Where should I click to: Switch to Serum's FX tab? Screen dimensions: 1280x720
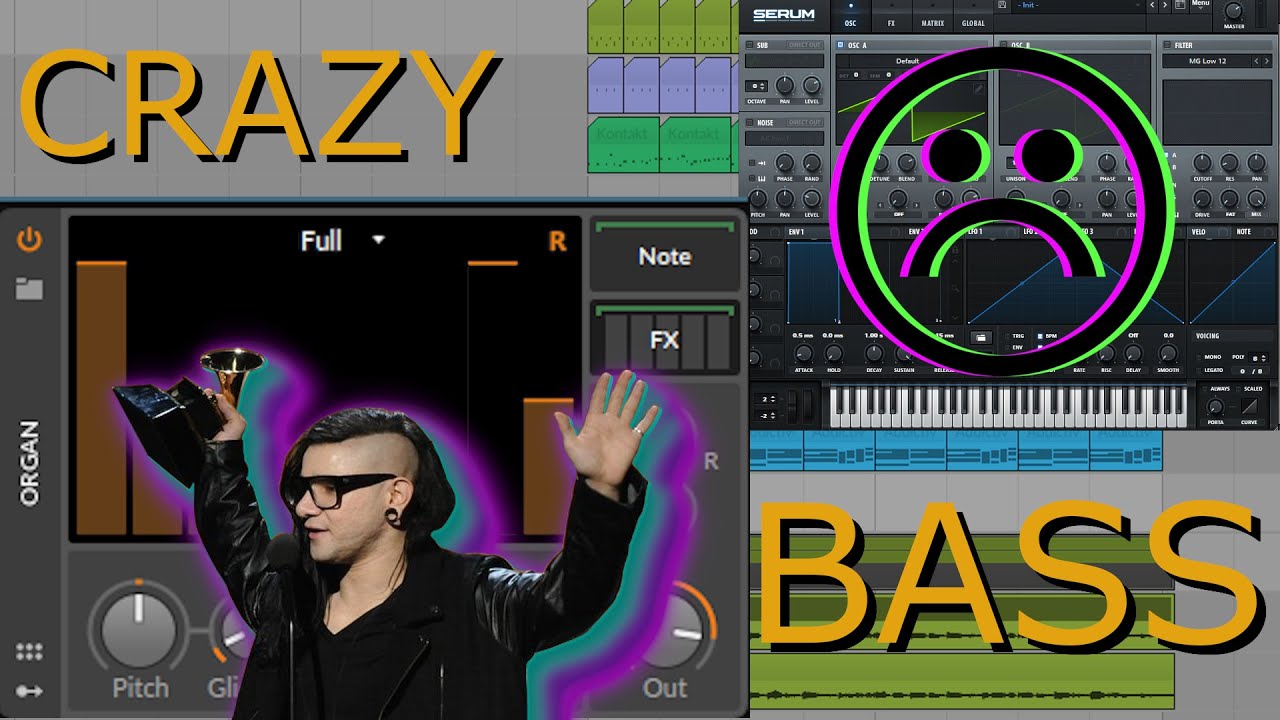[891, 18]
